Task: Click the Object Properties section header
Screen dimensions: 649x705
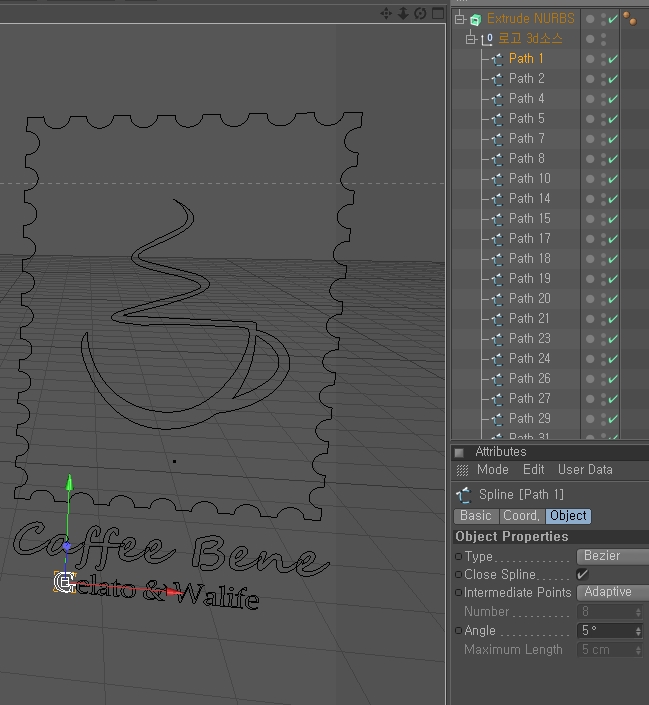Action: (550, 537)
